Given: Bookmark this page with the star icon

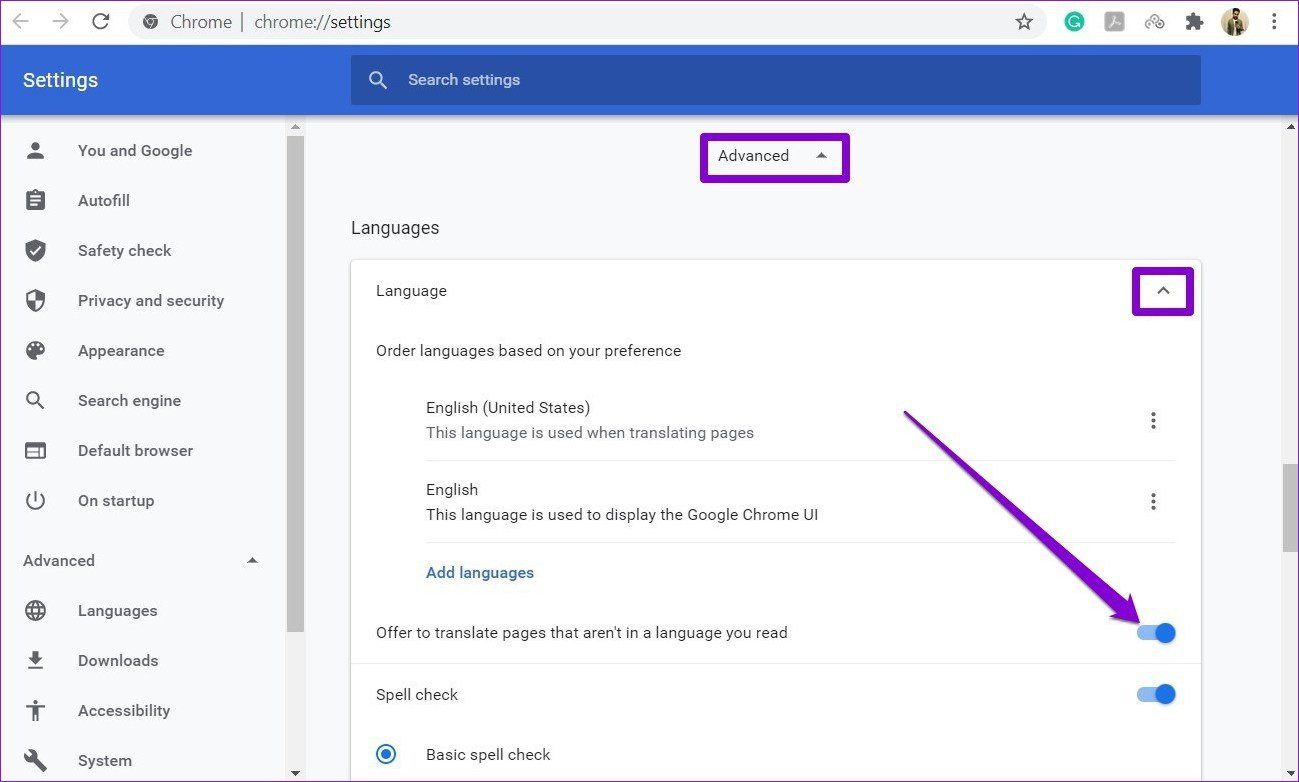Looking at the screenshot, I should pos(1024,21).
